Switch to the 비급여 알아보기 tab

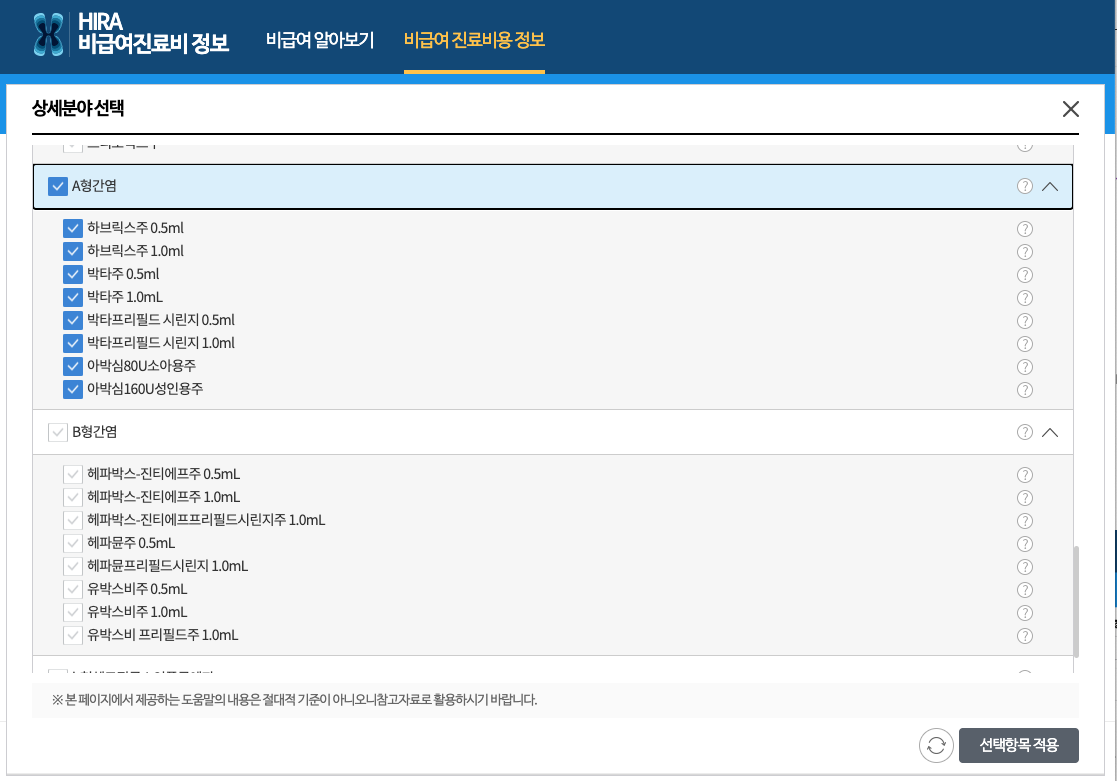pos(321,42)
